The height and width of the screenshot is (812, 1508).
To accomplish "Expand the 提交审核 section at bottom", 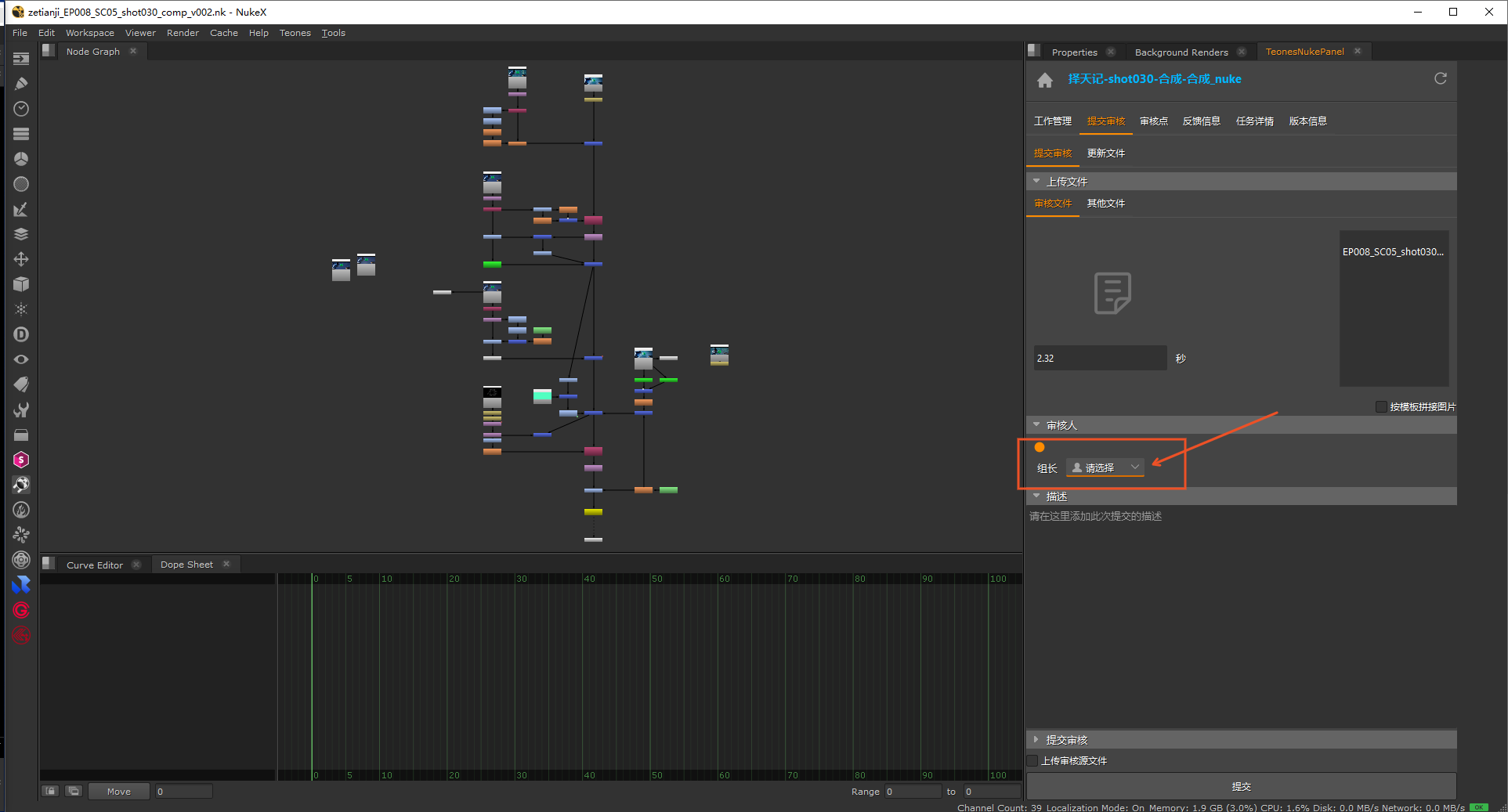I will tap(1036, 740).
